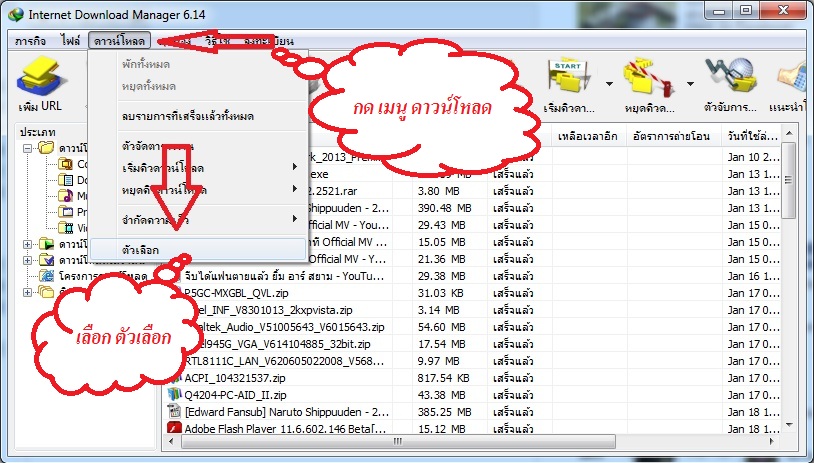Screen dimensions: 814x463
Task: Select the Q4204-PC-AID_II.zip file name
Action: pos(235,395)
